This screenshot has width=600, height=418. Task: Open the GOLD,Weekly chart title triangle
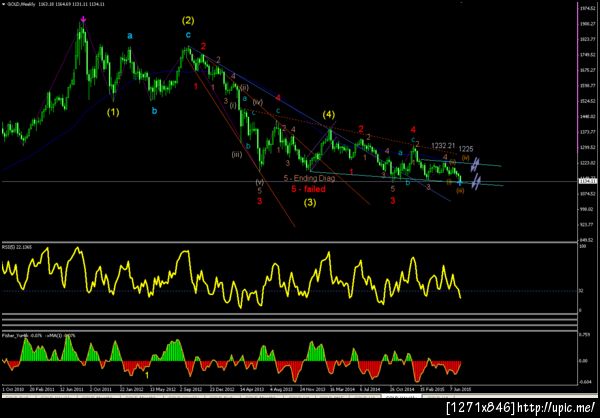point(4,4)
